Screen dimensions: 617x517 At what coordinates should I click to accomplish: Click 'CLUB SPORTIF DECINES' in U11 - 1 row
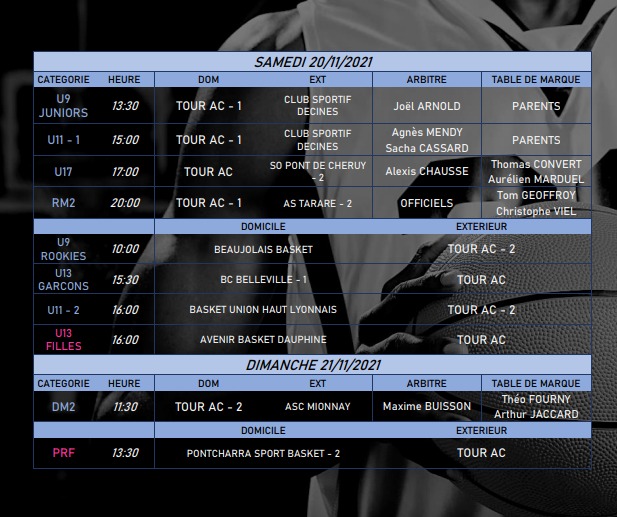coord(318,140)
